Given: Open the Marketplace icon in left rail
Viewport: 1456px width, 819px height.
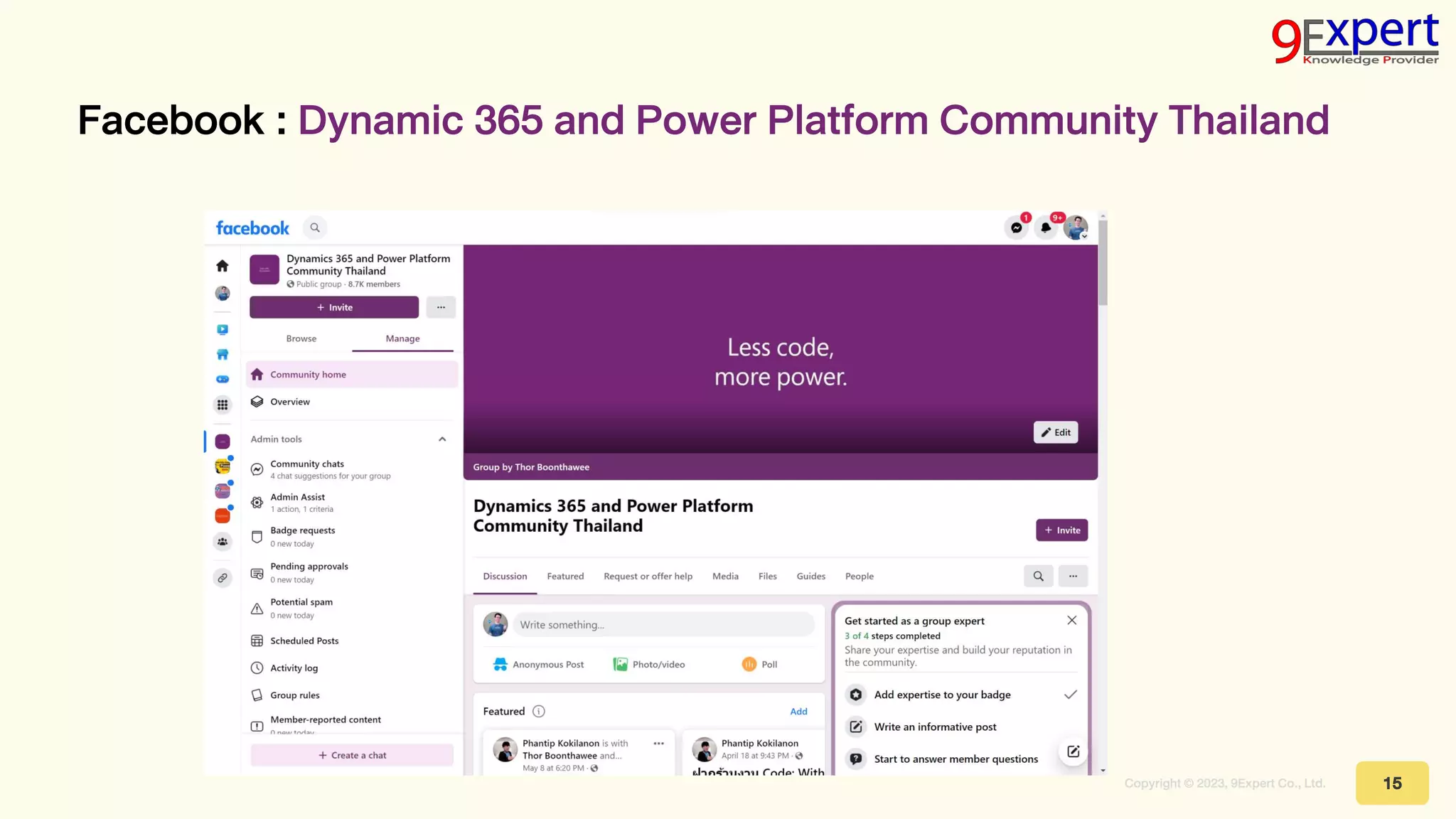Looking at the screenshot, I should point(223,354).
